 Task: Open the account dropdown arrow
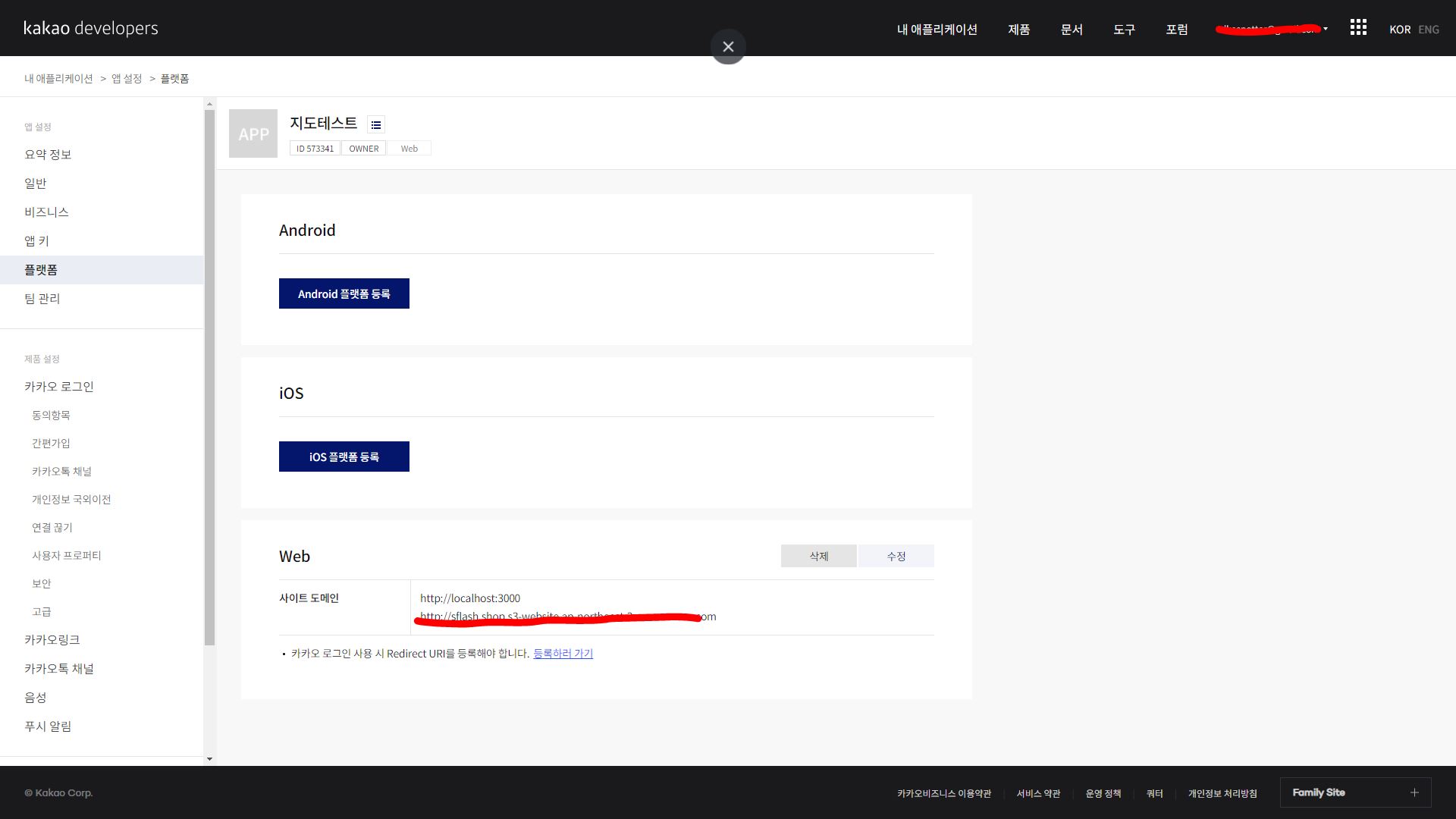[x=1326, y=29]
